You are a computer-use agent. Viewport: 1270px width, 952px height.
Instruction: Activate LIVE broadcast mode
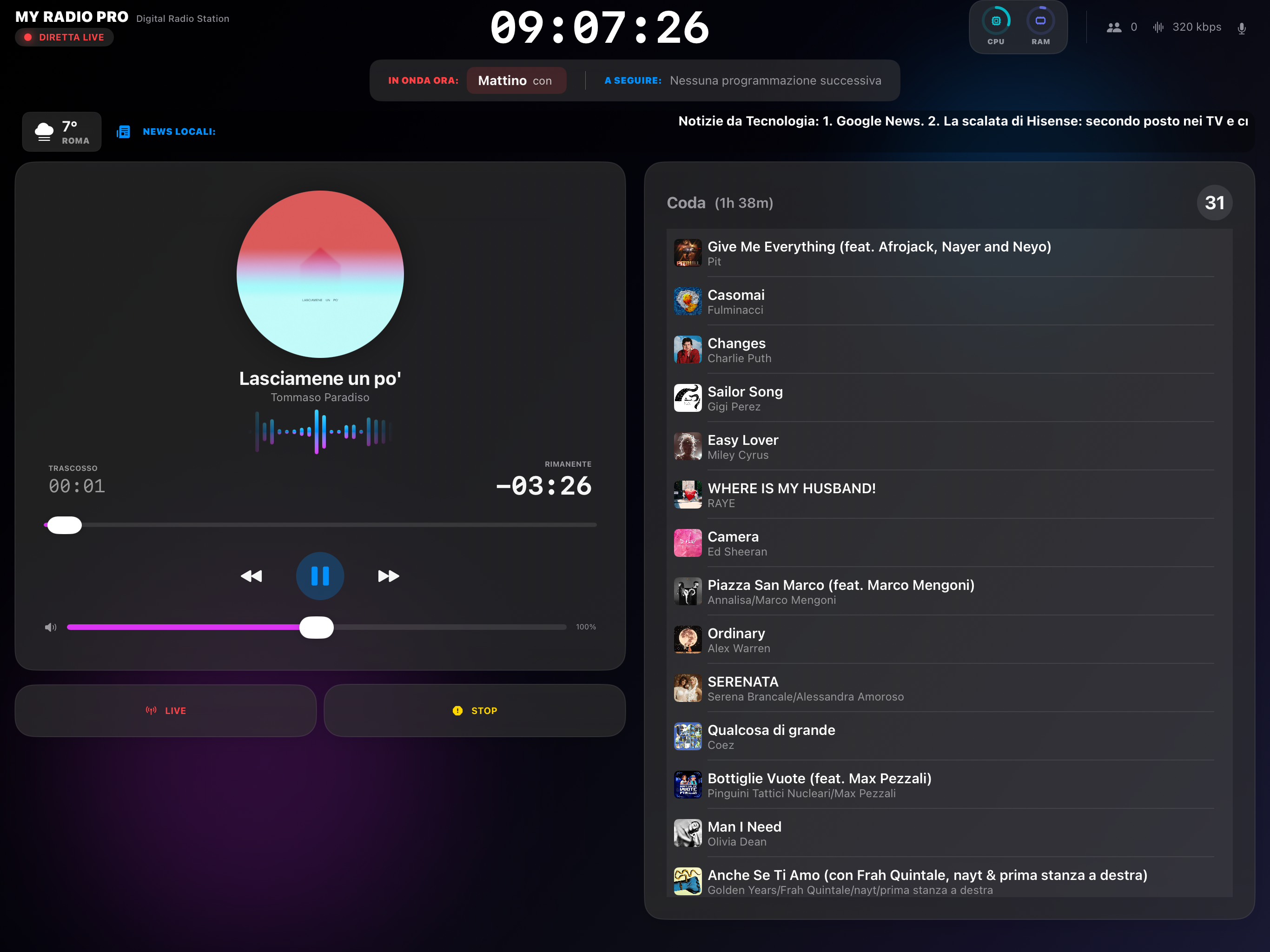coord(165,710)
